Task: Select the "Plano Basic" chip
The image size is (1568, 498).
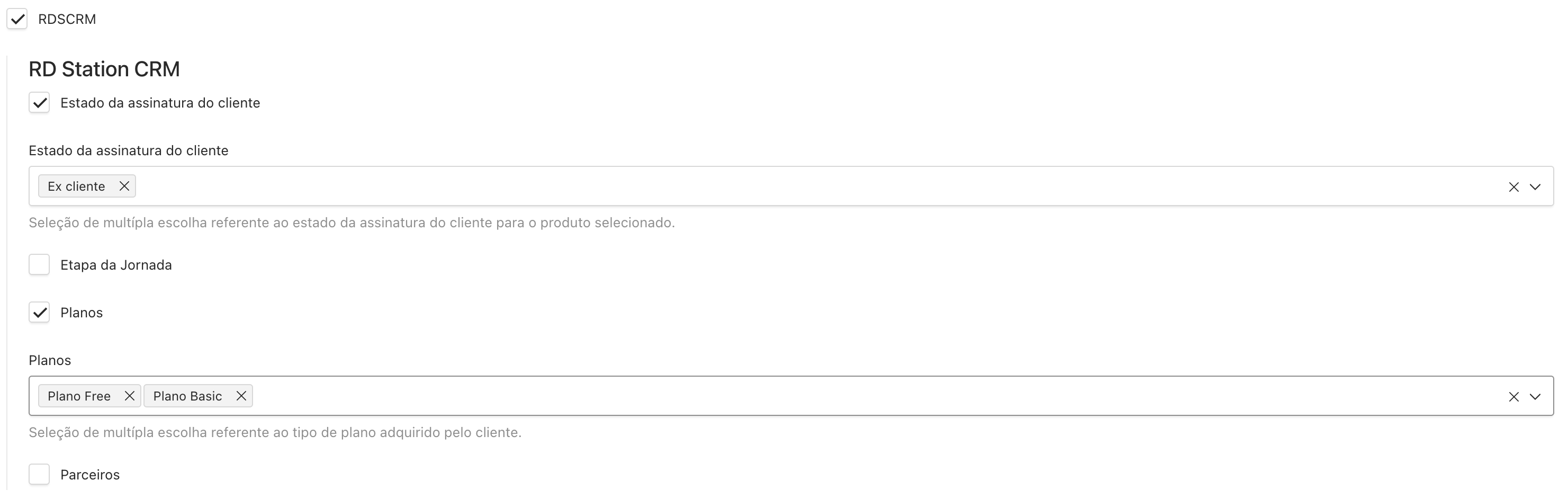Action: tap(186, 396)
